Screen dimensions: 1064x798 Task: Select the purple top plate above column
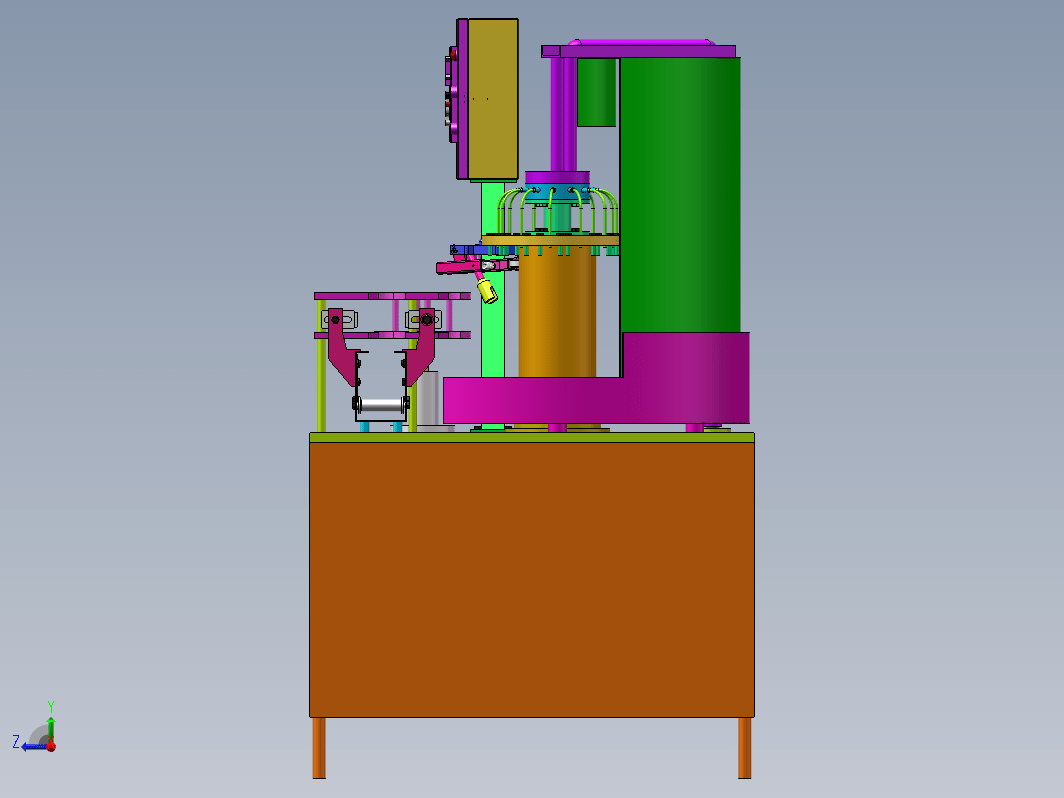click(639, 51)
